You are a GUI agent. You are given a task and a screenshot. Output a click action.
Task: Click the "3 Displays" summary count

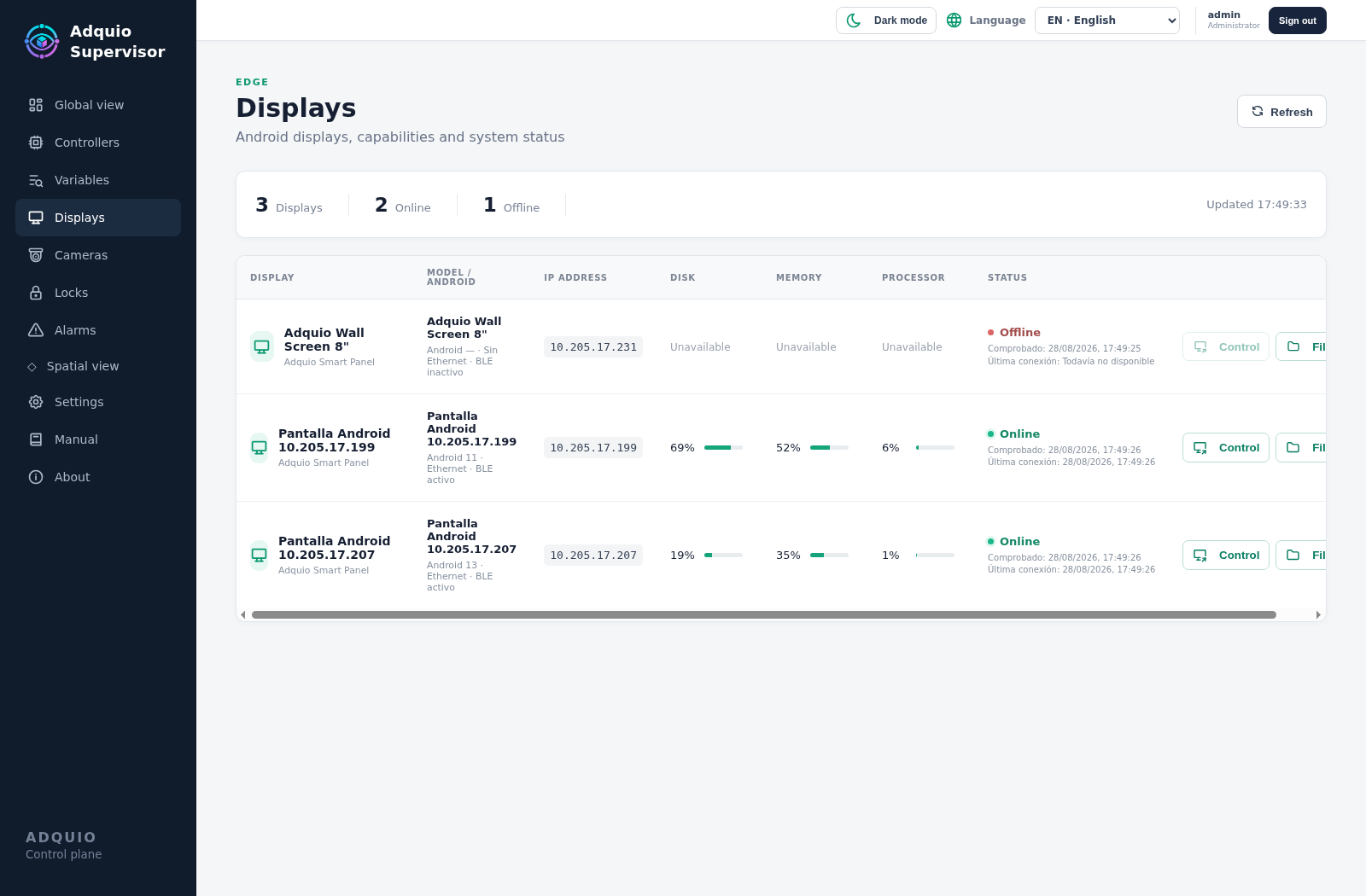pos(289,205)
